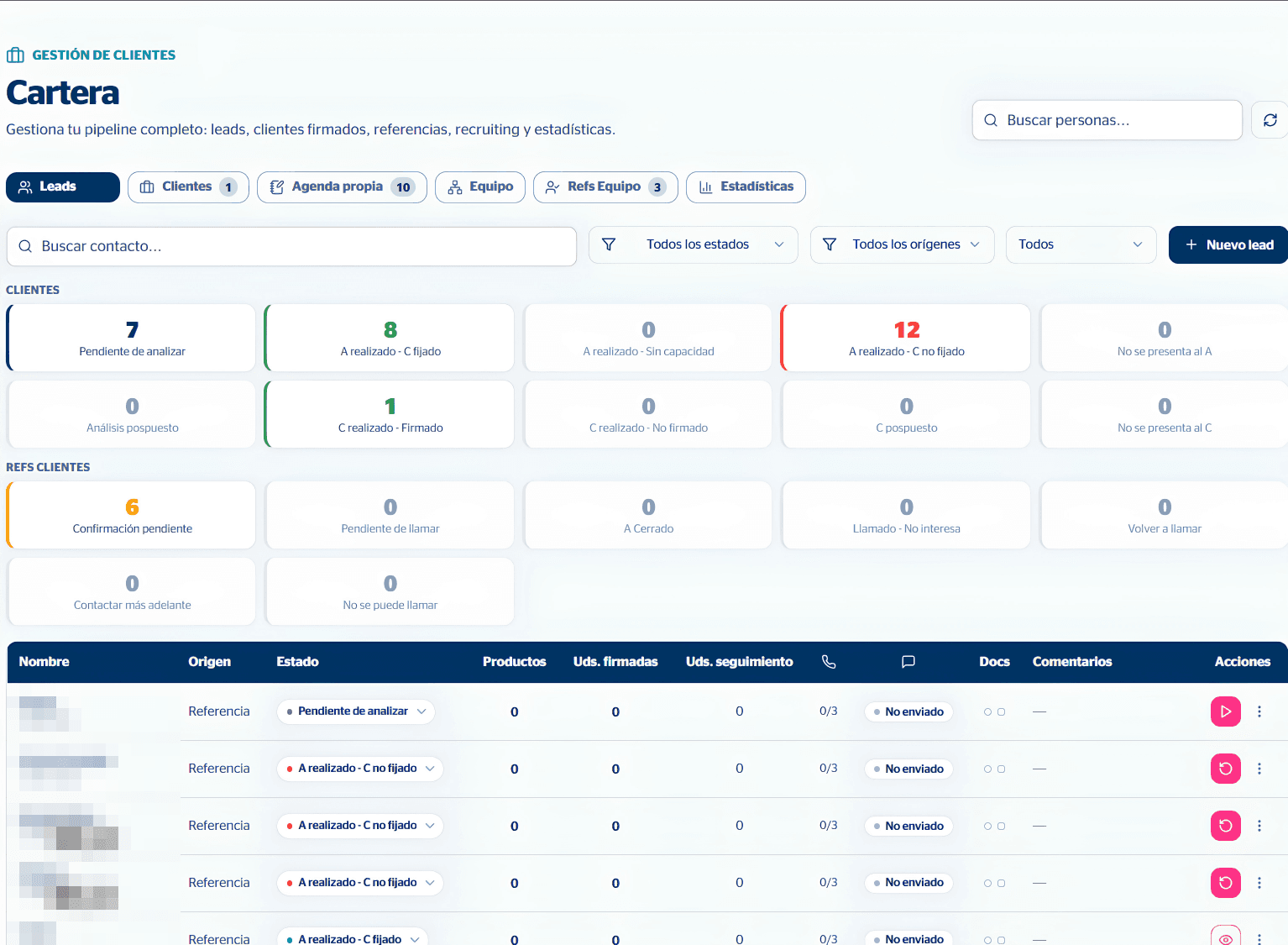Filter by C realizado - Firmado card

390,414
